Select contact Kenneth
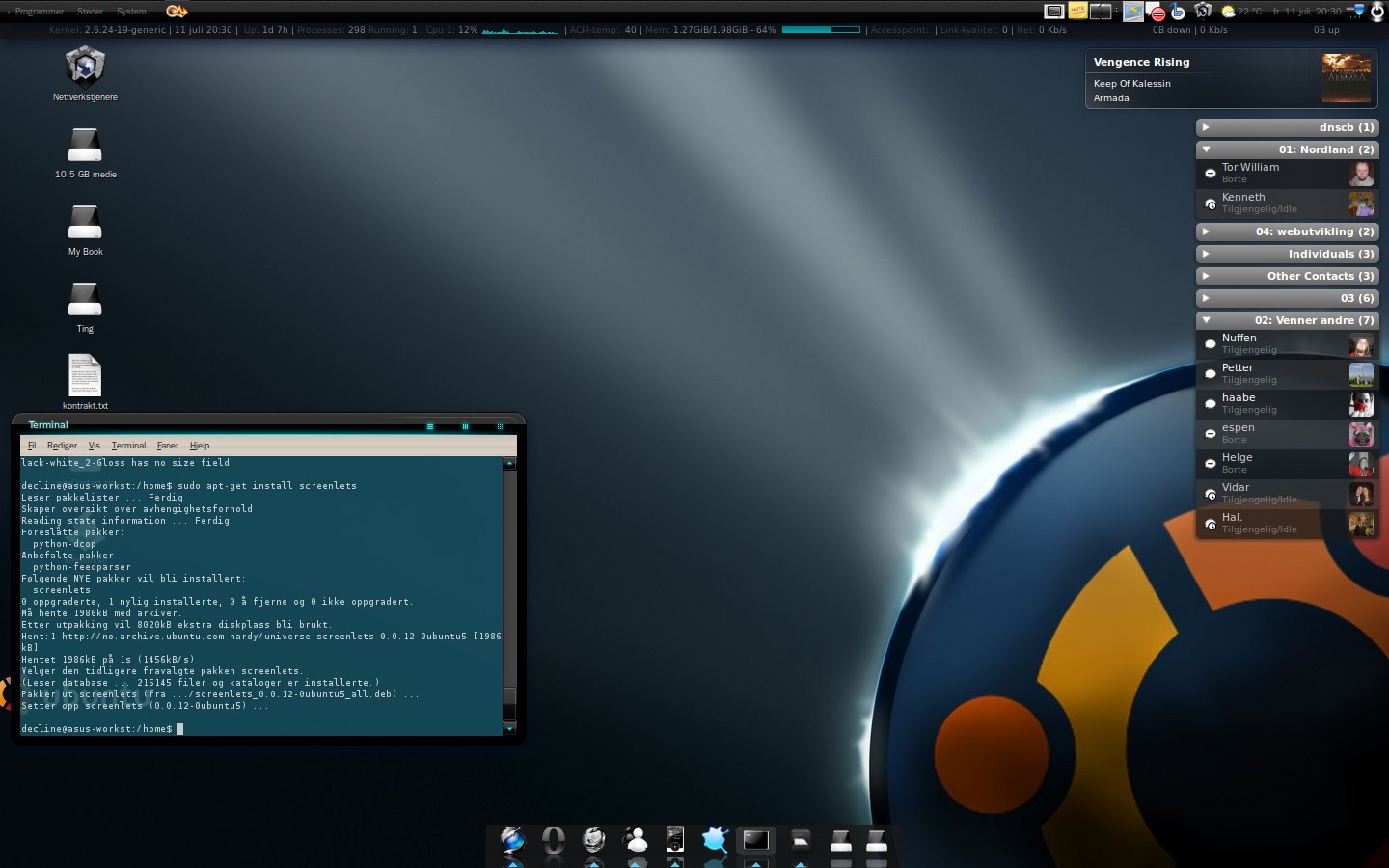The image size is (1389, 868). [1288, 203]
